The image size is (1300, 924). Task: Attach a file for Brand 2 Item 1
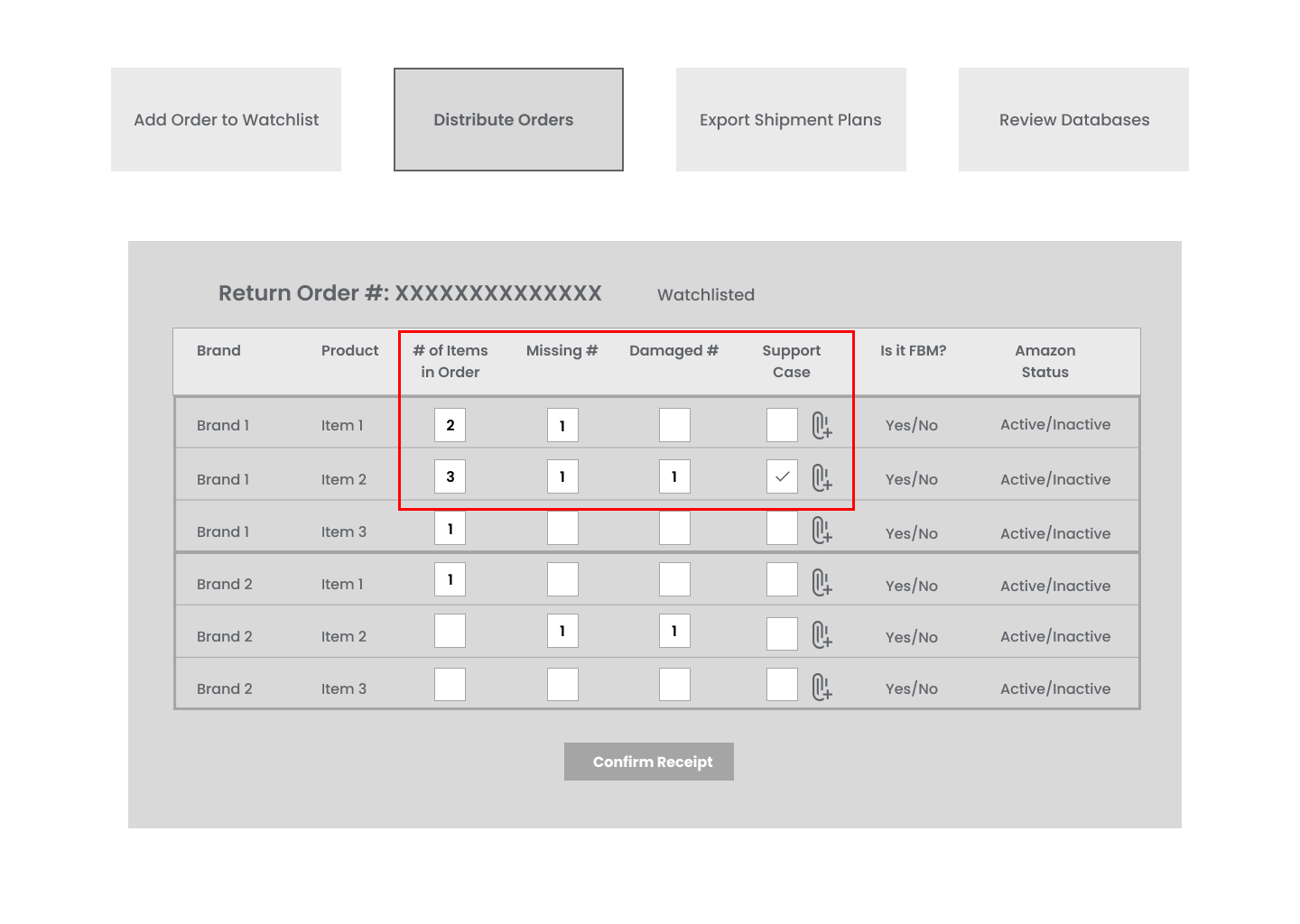(x=822, y=582)
